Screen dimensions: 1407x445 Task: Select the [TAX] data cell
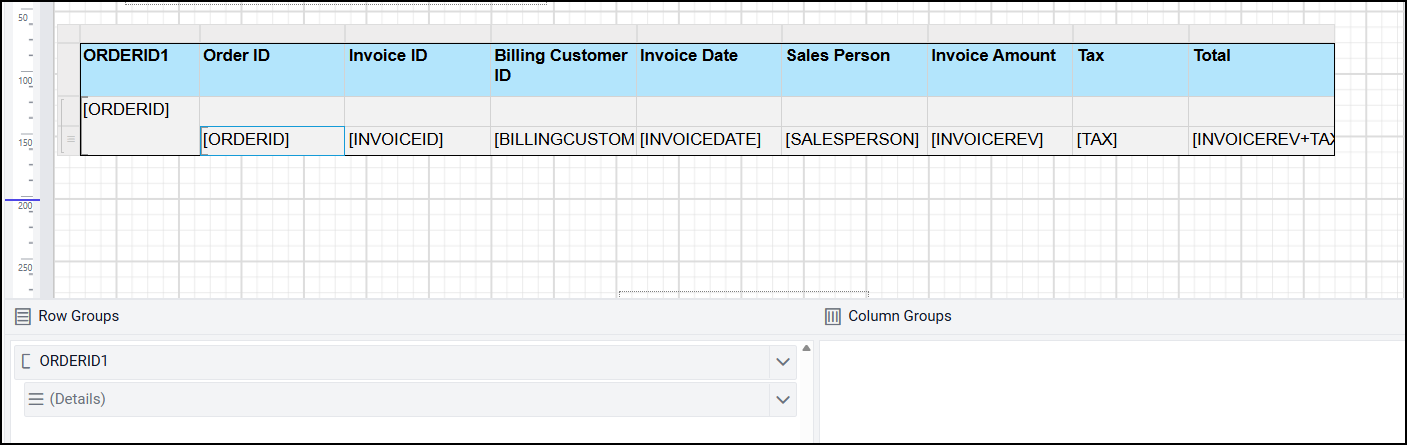click(1130, 140)
